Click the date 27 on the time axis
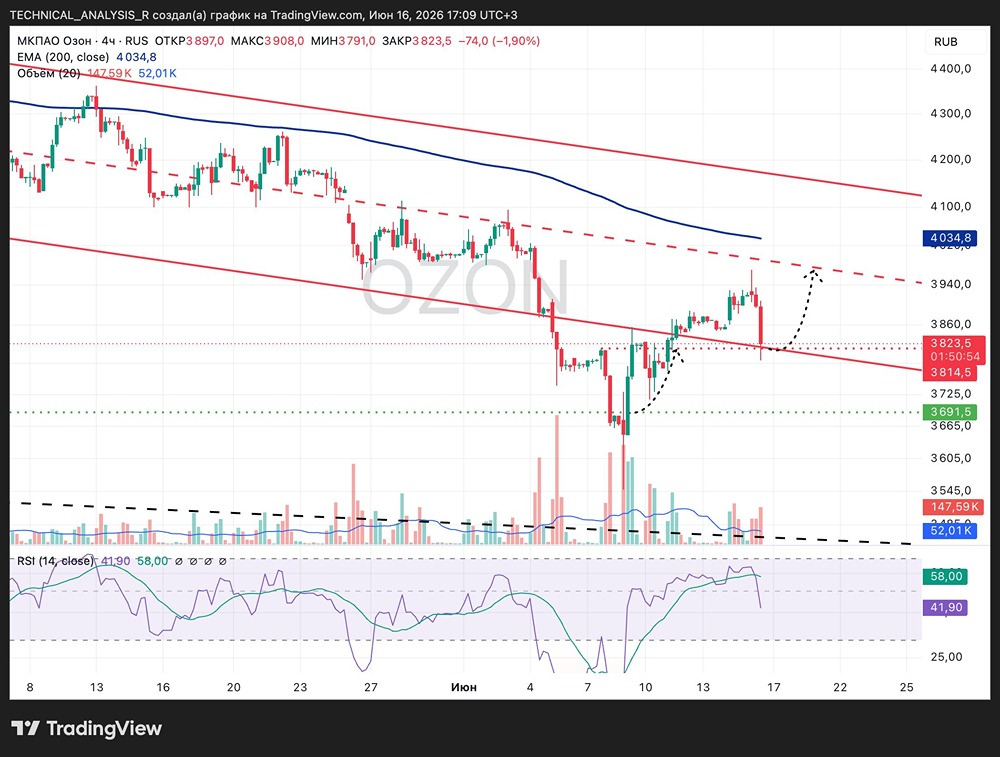Viewport: 1000px width, 757px height. [x=371, y=687]
